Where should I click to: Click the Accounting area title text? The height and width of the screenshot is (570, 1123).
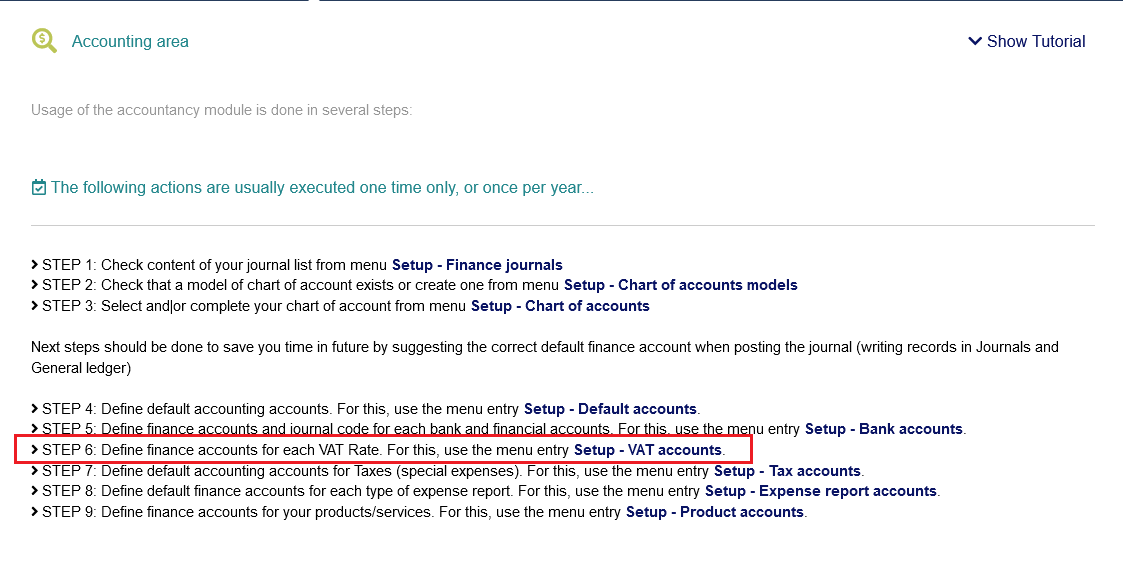tap(130, 42)
